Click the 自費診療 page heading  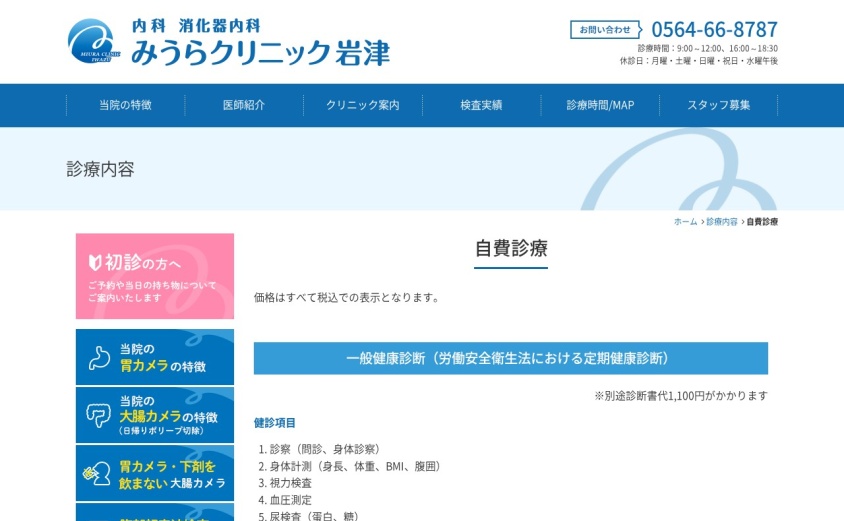[x=511, y=249]
